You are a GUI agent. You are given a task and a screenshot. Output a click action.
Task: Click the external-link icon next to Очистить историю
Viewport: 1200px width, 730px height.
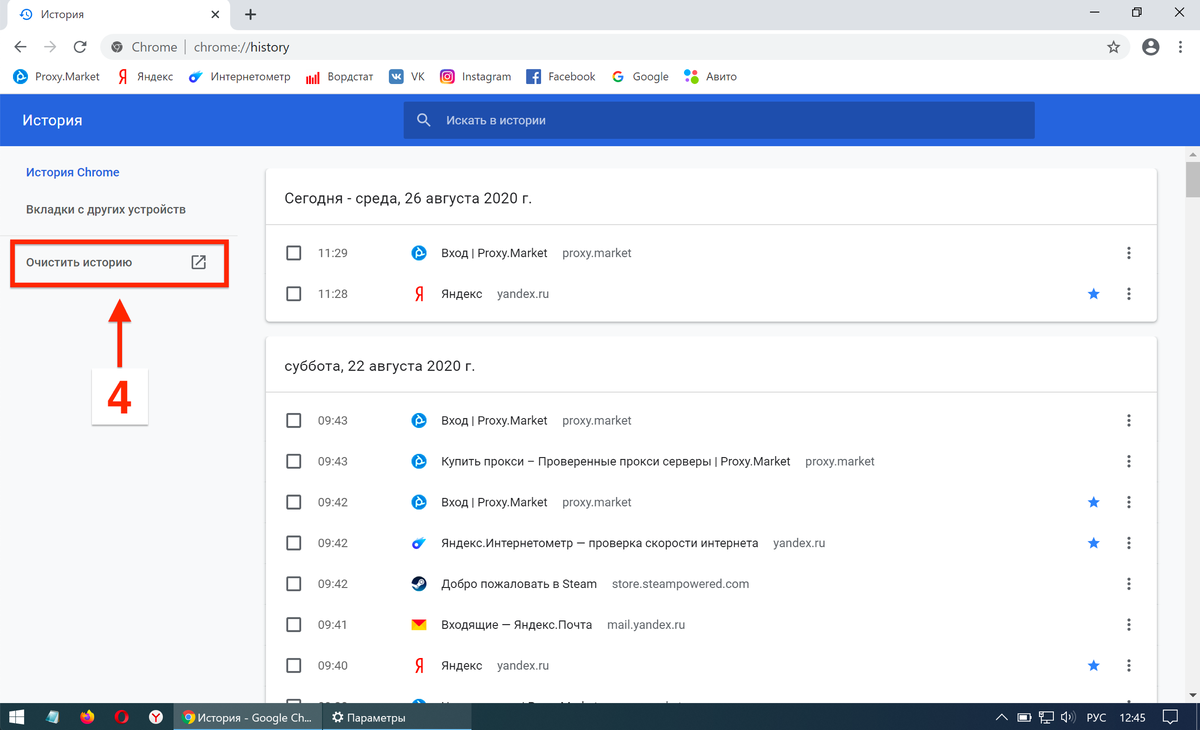point(198,262)
